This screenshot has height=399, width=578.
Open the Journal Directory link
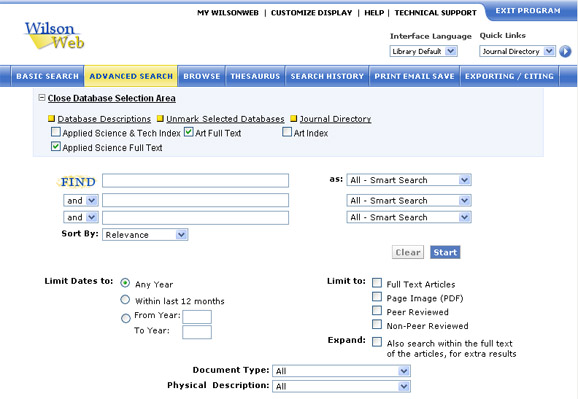point(335,119)
